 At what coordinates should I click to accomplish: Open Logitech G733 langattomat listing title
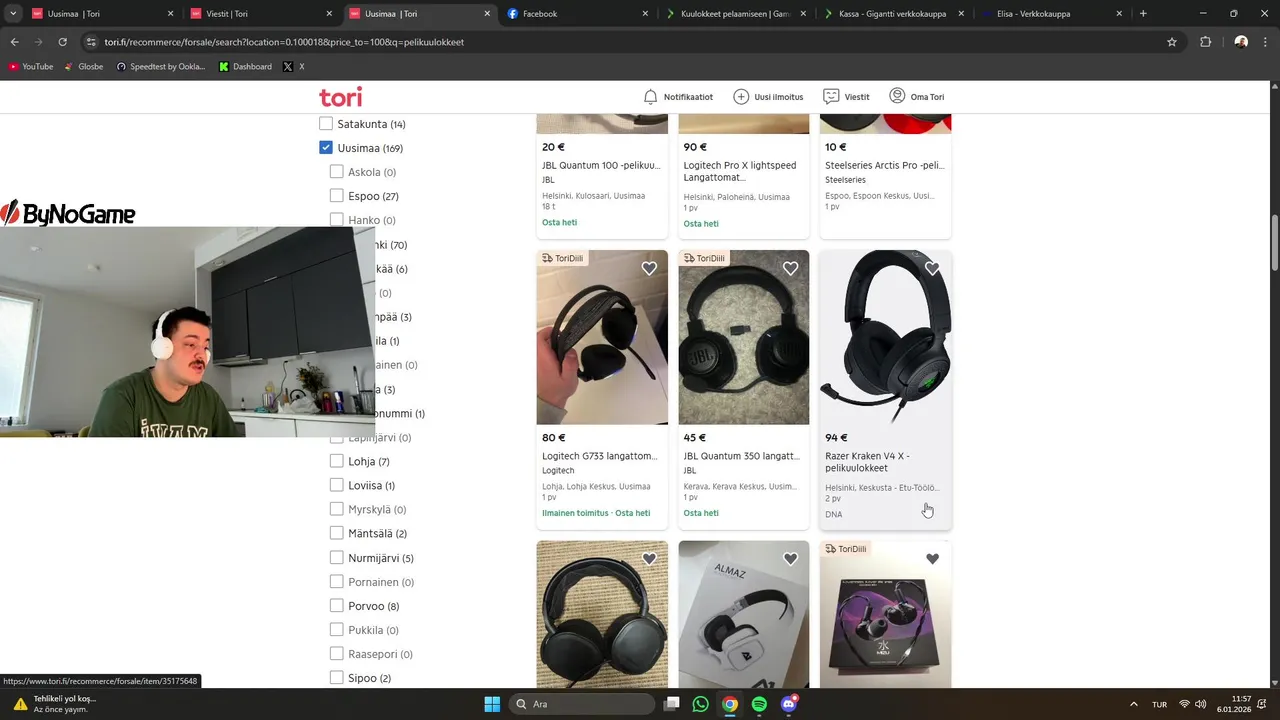click(x=600, y=456)
